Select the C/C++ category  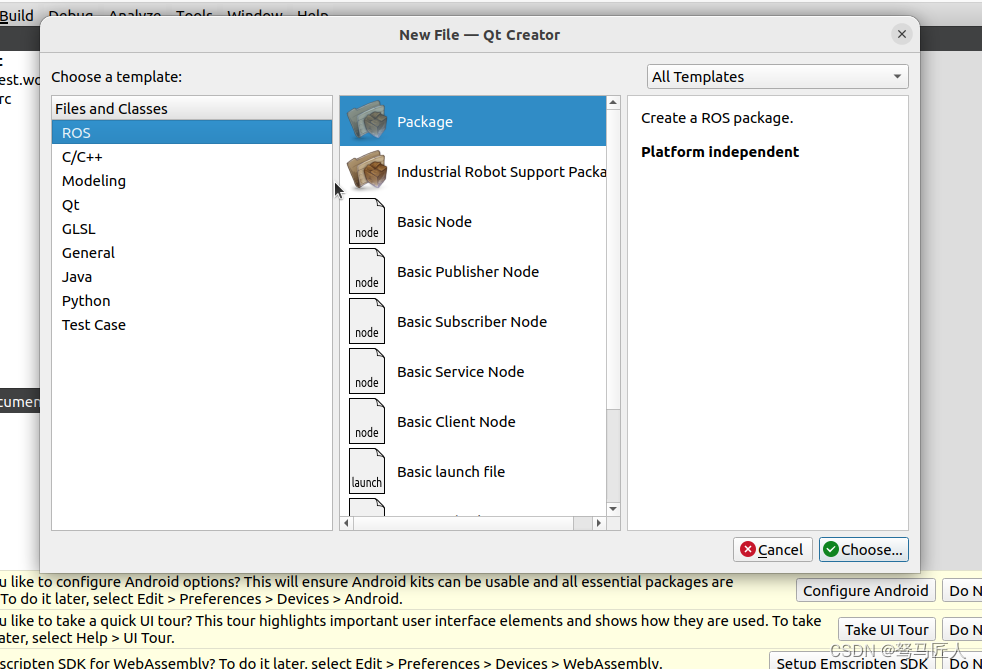[x=192, y=157]
